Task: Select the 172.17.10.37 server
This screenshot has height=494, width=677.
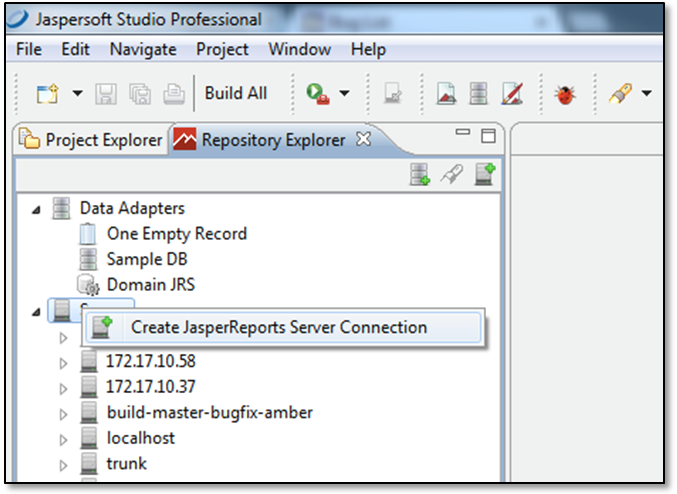Action: pos(151,386)
